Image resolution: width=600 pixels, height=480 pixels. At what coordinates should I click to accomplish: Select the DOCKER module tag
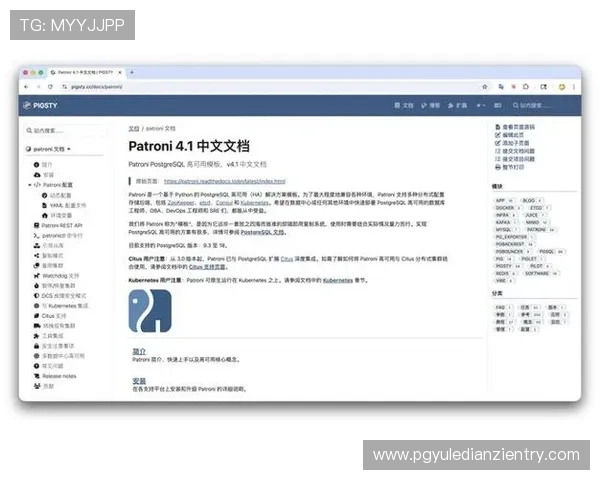click(x=508, y=208)
